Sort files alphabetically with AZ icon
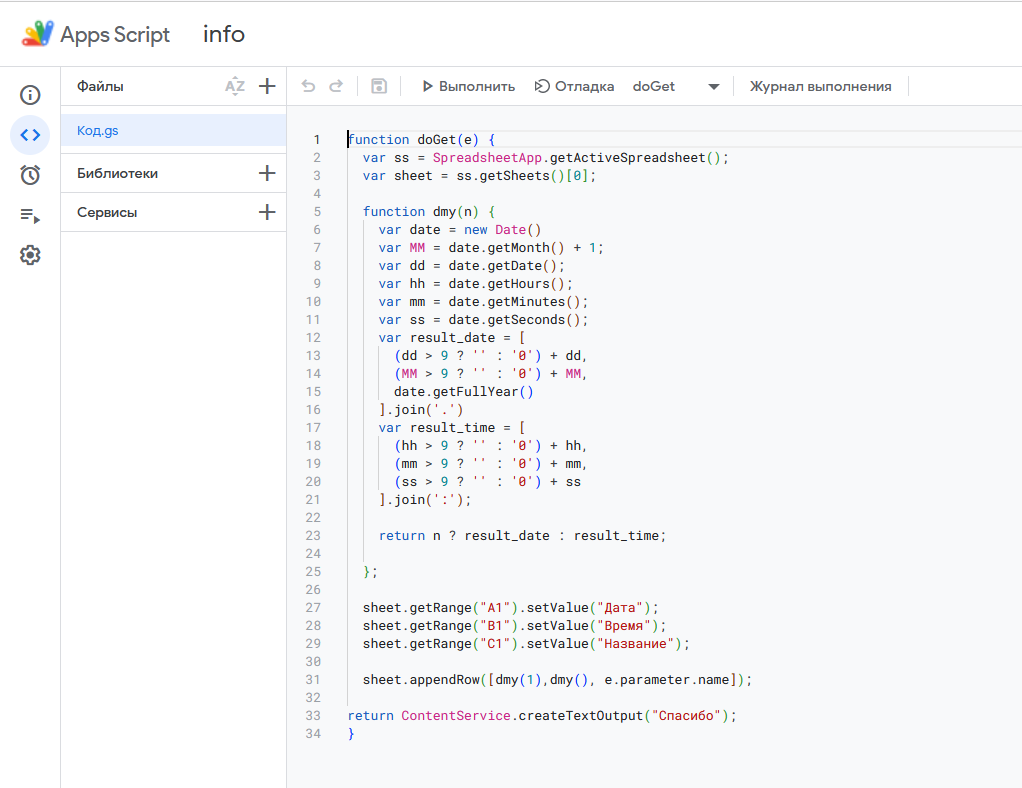 coord(235,87)
